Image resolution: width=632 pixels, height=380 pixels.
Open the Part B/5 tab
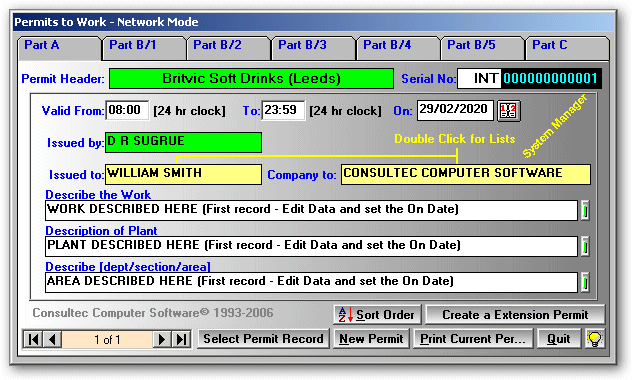(x=482, y=48)
